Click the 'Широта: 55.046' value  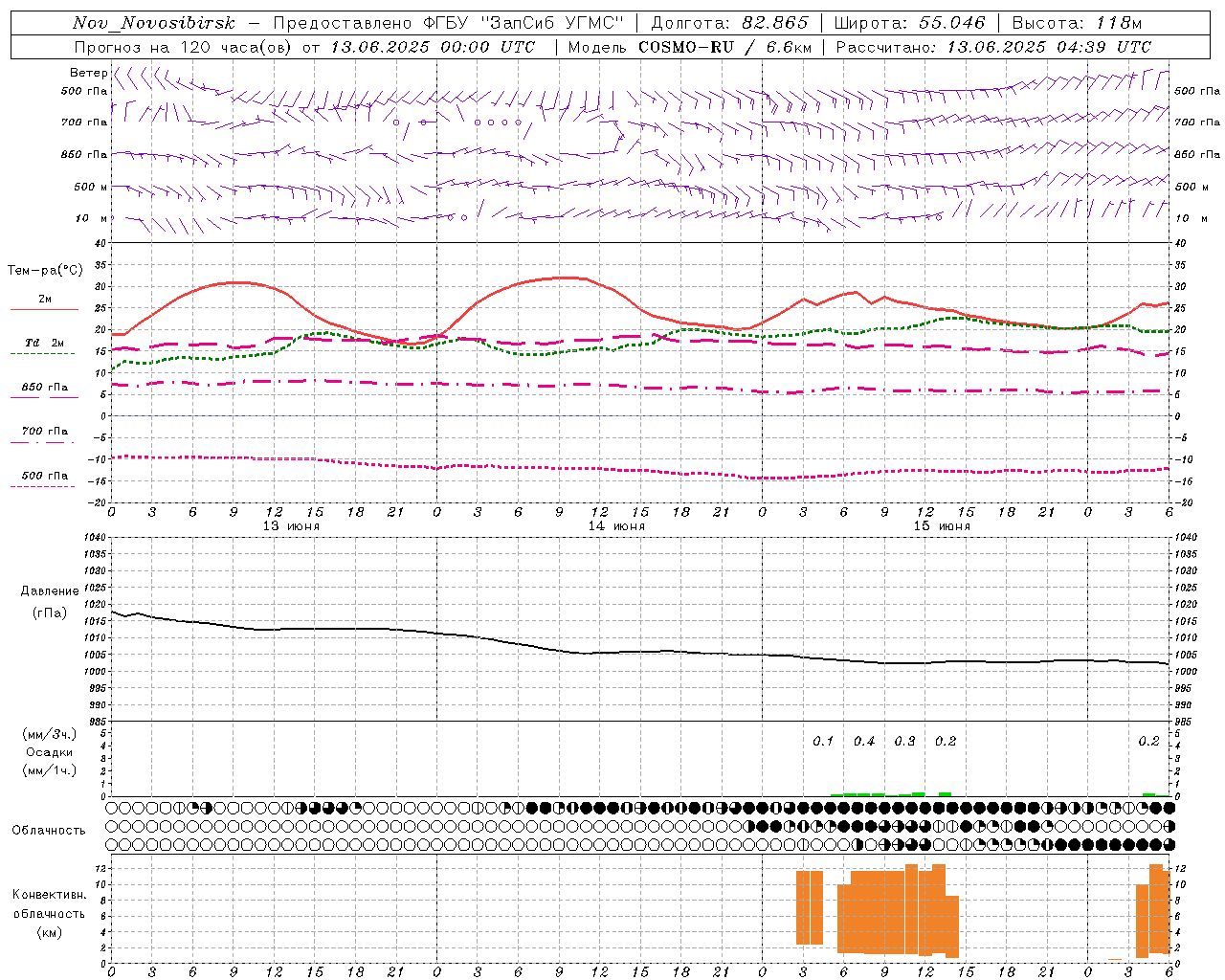[910, 23]
